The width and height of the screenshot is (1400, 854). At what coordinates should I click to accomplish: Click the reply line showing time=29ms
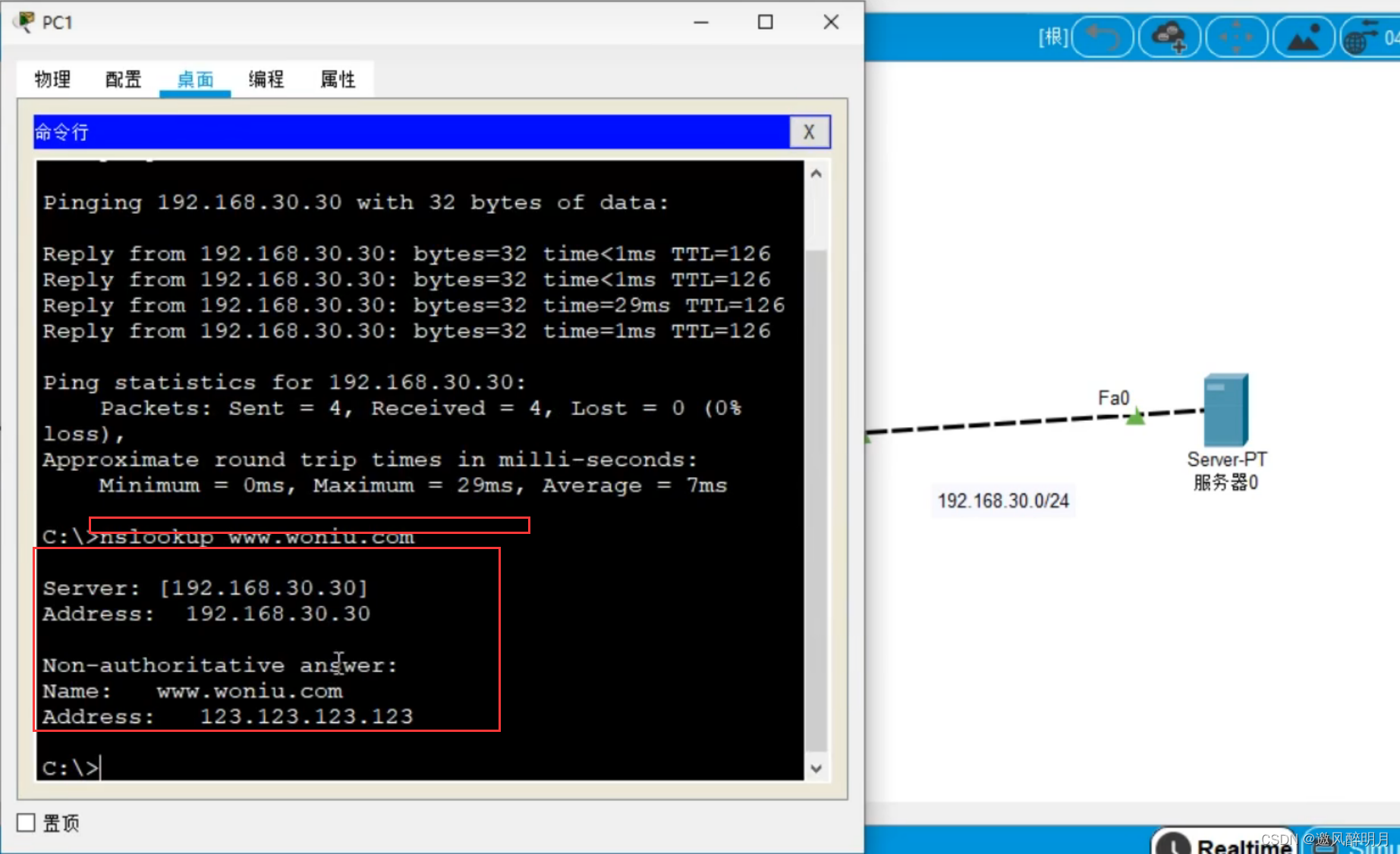414,305
